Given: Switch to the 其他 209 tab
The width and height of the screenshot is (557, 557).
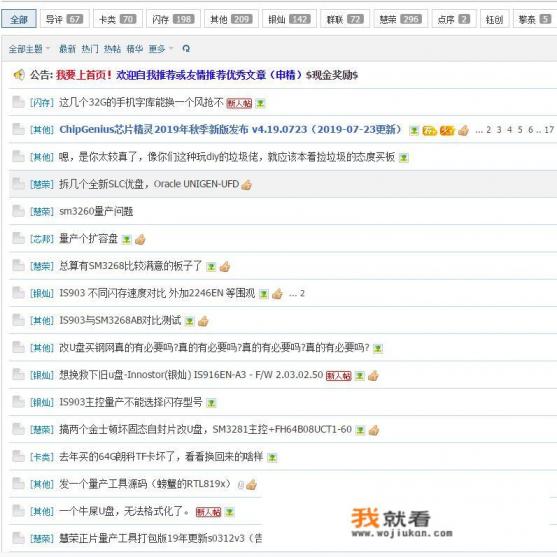Looking at the screenshot, I should click(x=231, y=19).
